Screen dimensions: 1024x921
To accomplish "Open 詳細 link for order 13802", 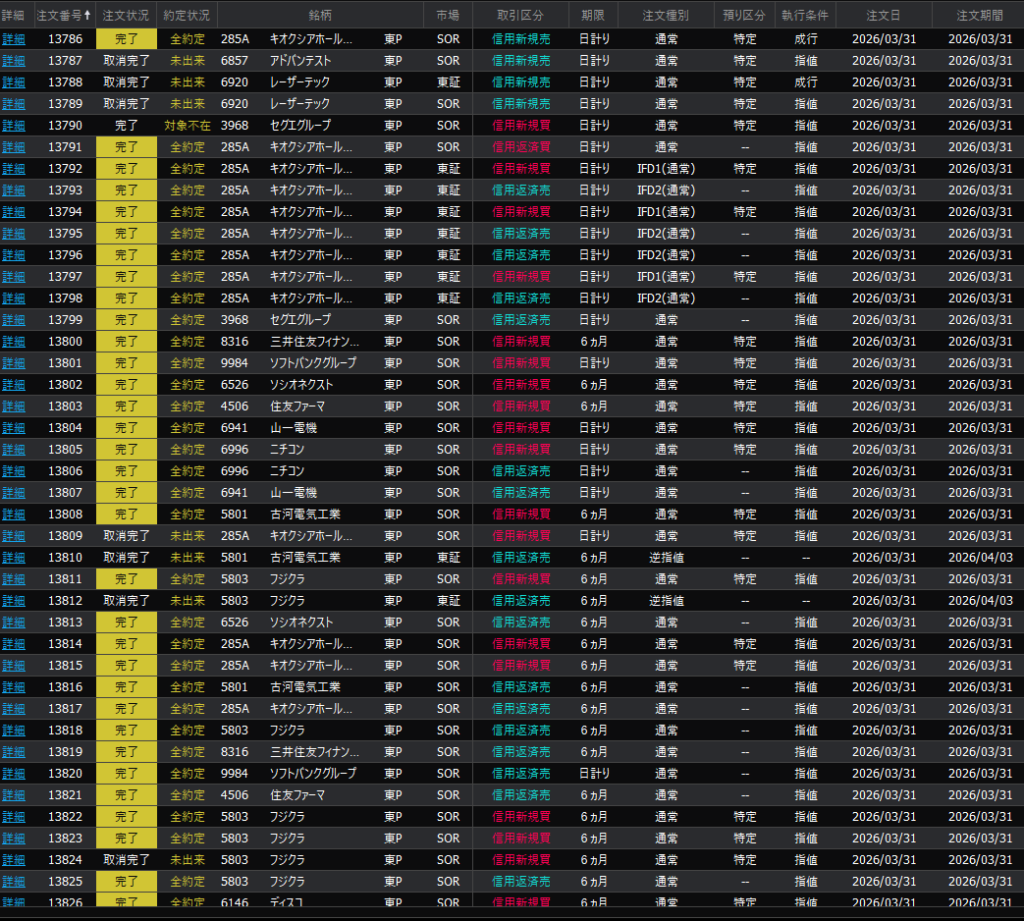I will [14, 385].
